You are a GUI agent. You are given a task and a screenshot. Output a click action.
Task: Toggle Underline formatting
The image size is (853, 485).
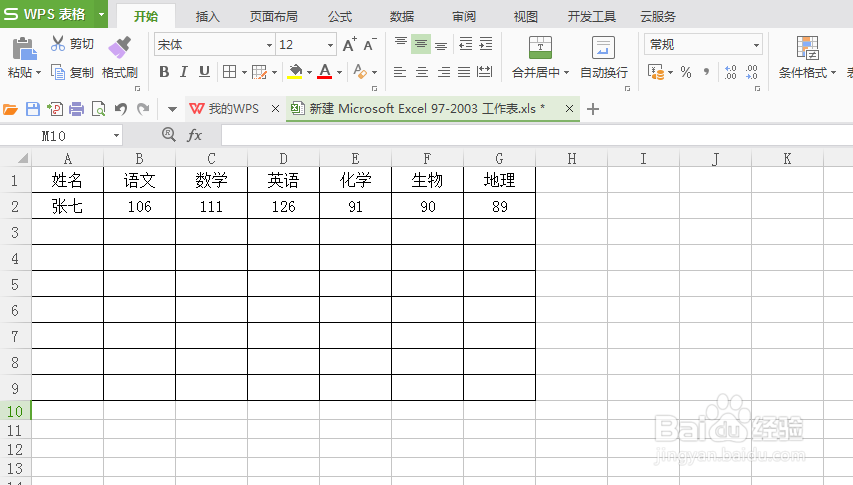[204, 72]
